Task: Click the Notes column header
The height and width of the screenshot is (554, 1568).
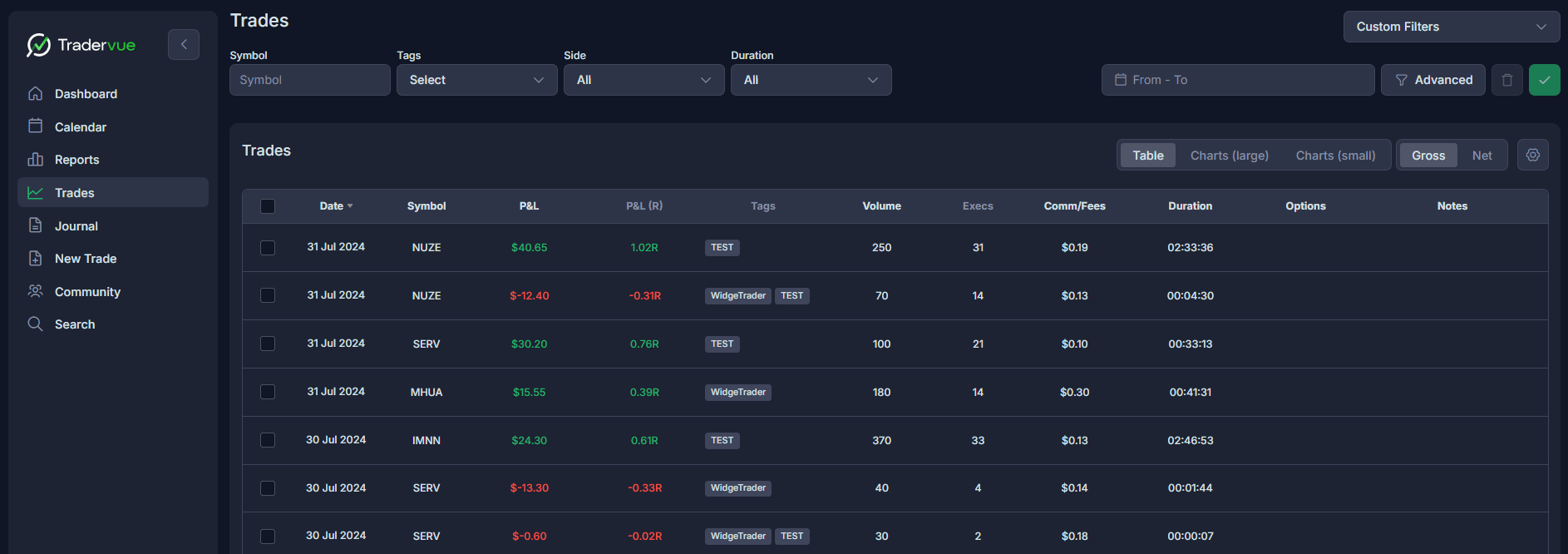Action: click(1452, 206)
